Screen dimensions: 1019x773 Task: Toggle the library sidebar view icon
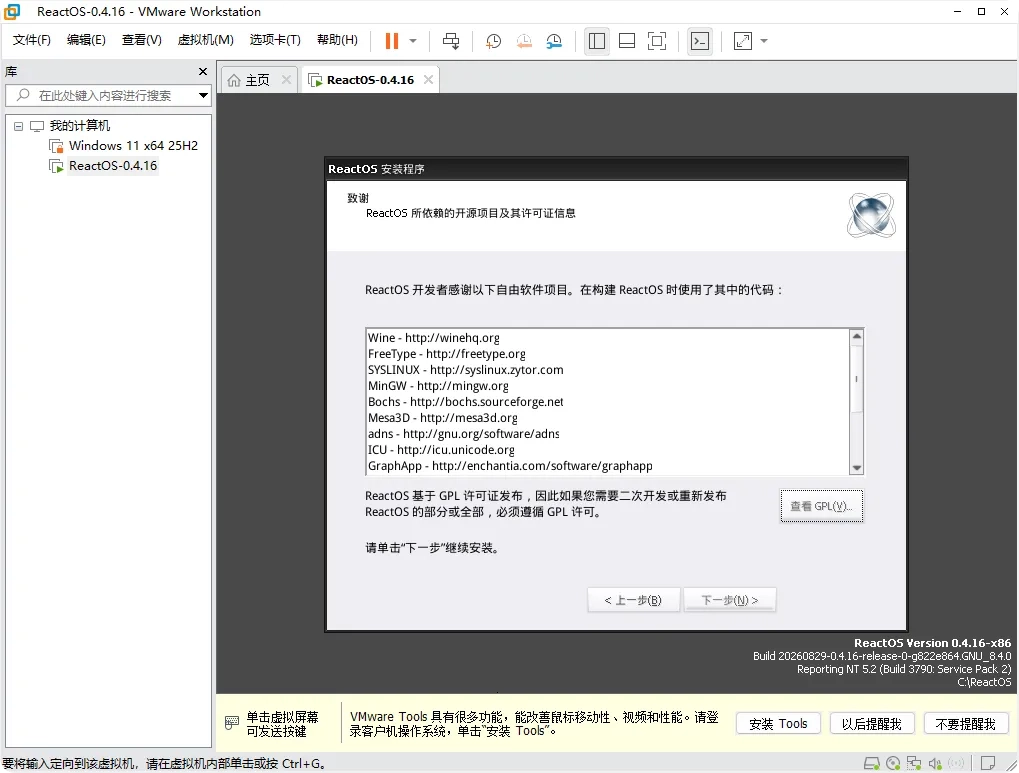click(597, 41)
